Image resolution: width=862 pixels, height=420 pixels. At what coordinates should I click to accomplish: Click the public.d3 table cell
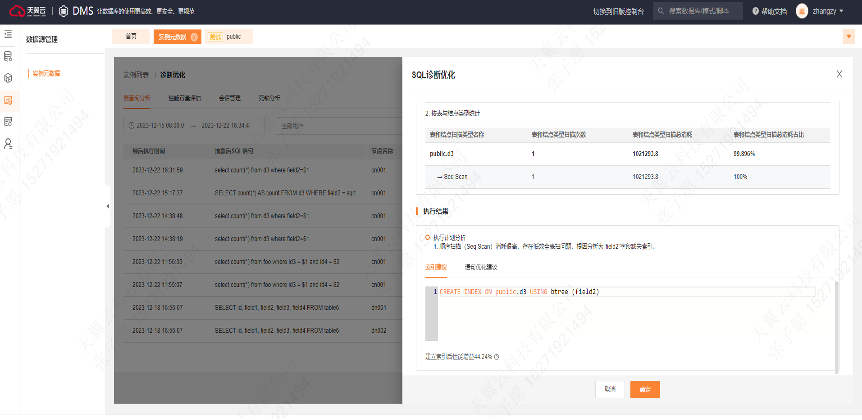point(441,154)
